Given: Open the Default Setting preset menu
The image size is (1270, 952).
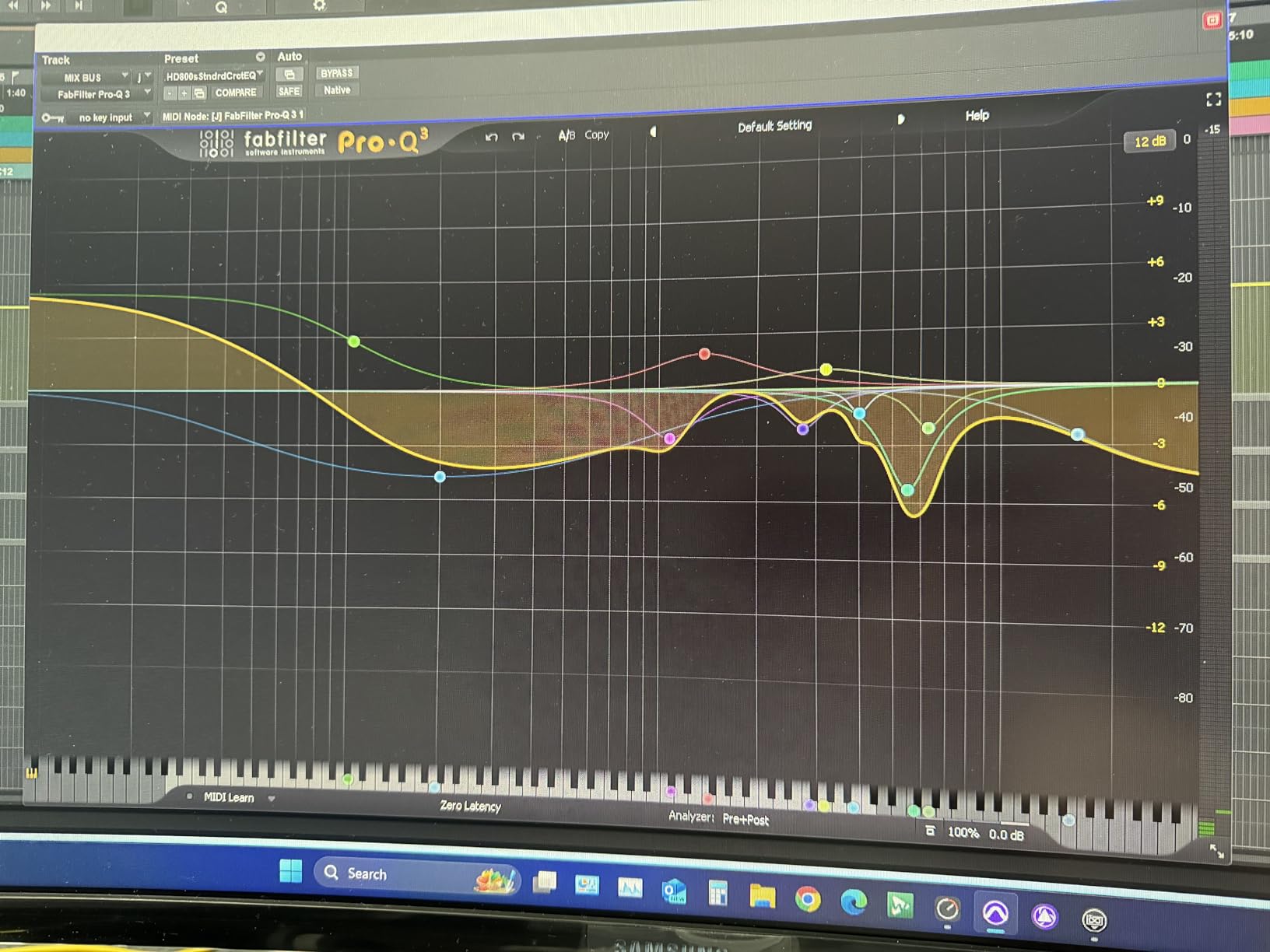Looking at the screenshot, I should coord(774,126).
